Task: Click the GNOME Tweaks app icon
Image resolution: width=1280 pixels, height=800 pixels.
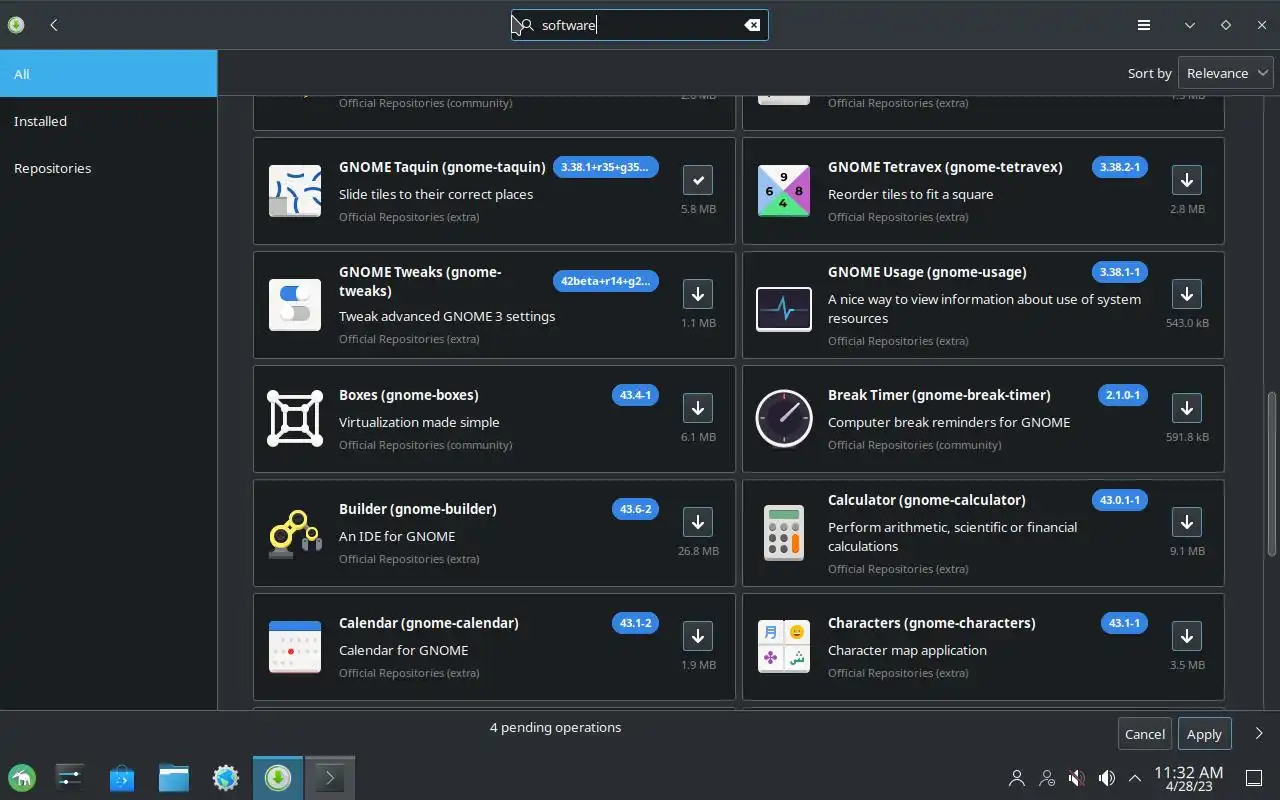Action: click(295, 305)
